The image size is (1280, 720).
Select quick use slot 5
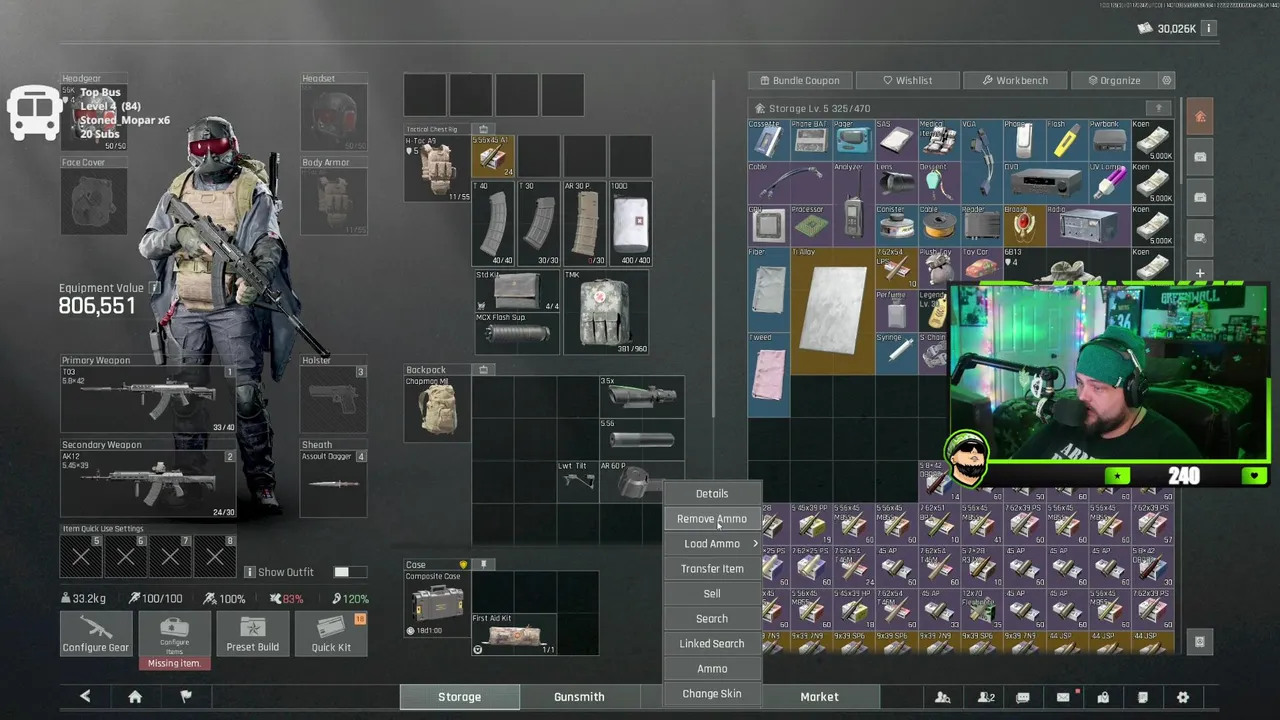point(81,556)
